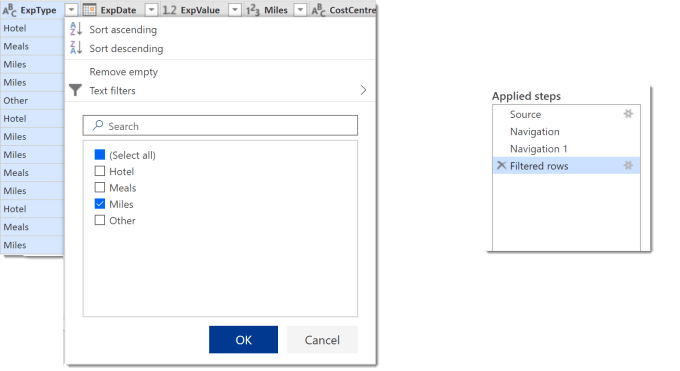This screenshot has width=680, height=371.
Task: Click the 'Other' cell in ExpType column
Action: pos(33,100)
